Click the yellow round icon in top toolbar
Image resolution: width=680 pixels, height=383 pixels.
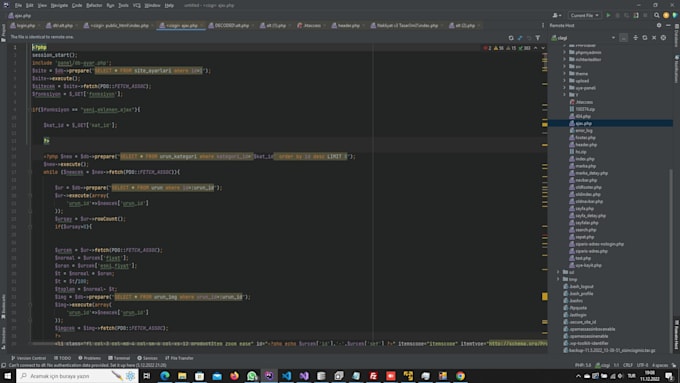point(666,15)
